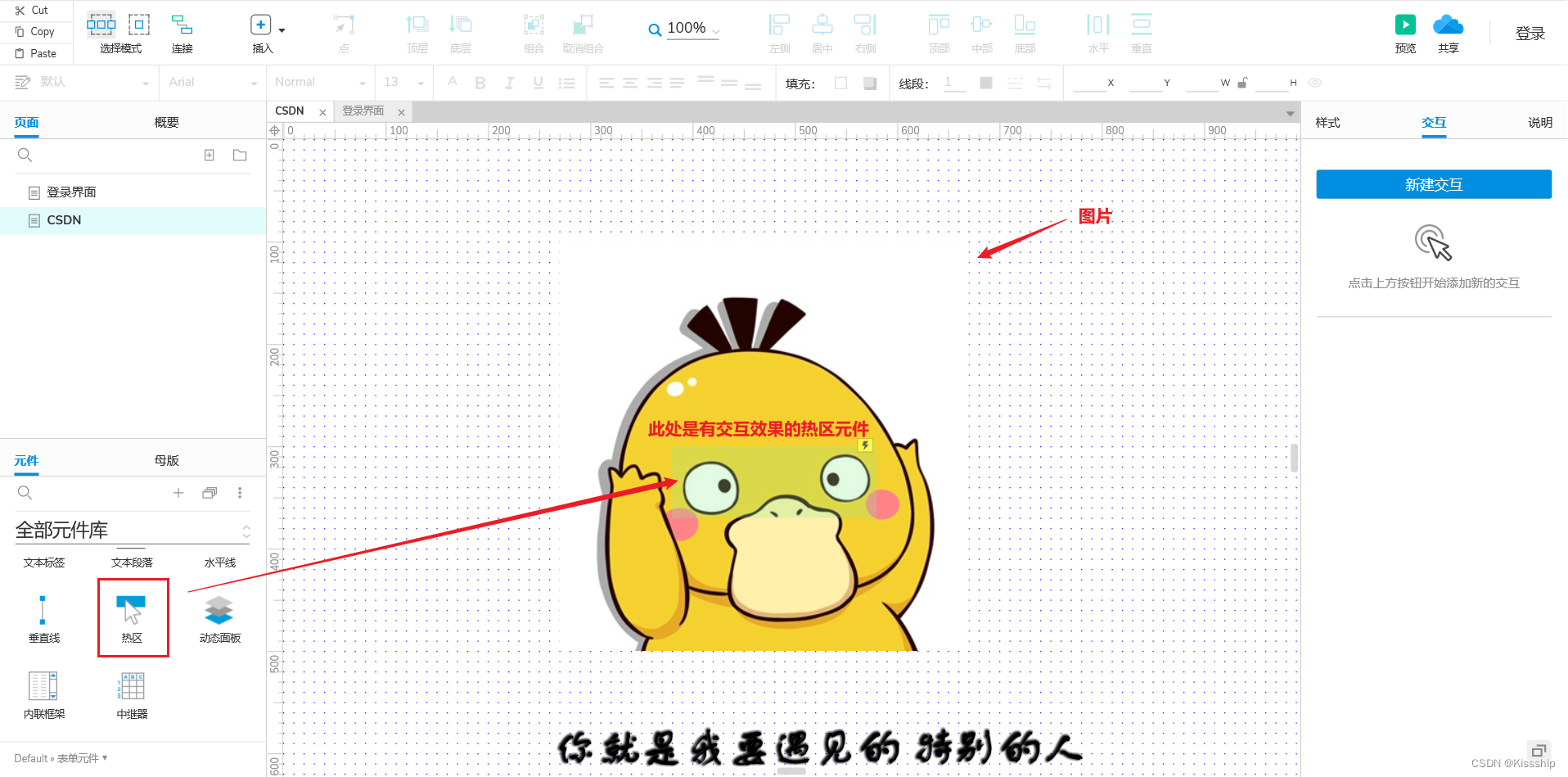Switch to the 页面 pages tab
Viewport: 1568px width, 777px height.
pos(26,123)
